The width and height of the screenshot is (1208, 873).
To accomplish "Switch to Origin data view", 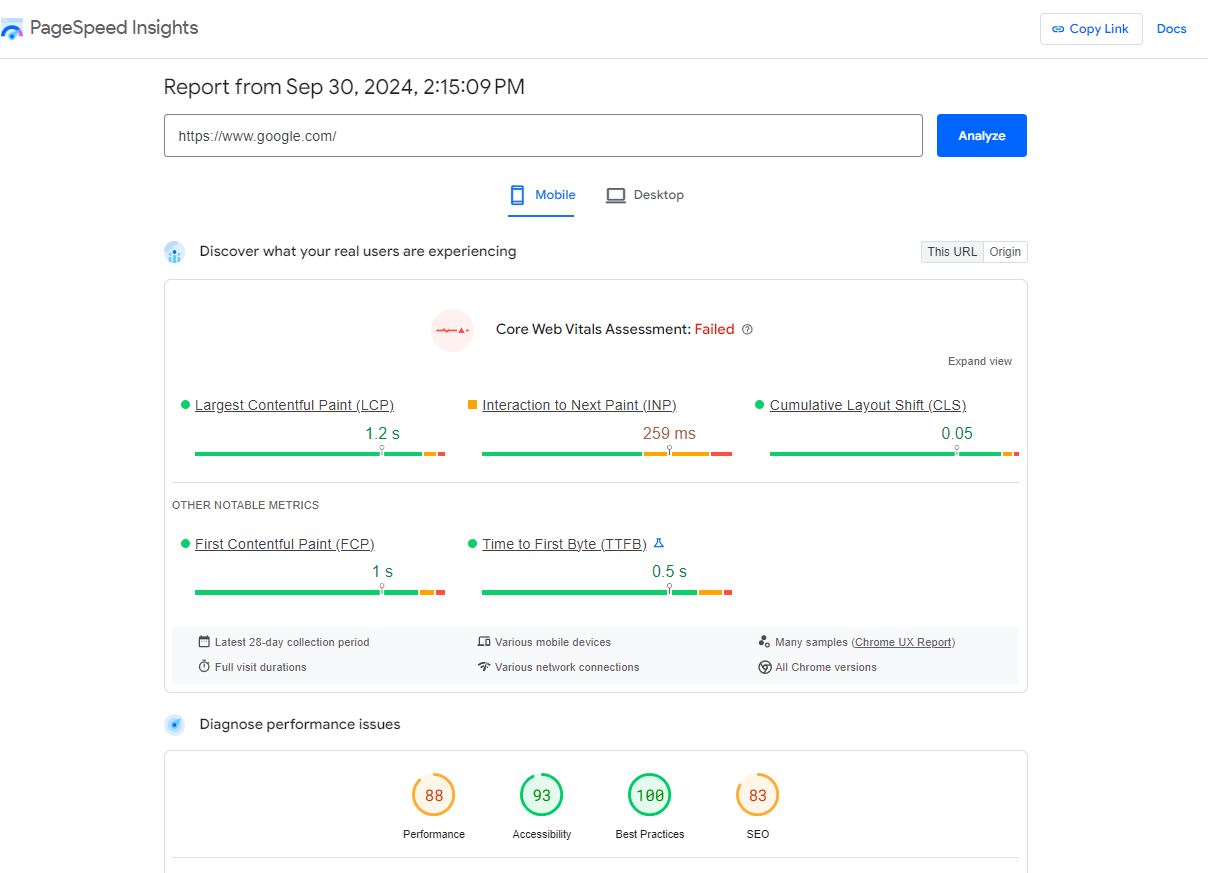I will 1005,252.
